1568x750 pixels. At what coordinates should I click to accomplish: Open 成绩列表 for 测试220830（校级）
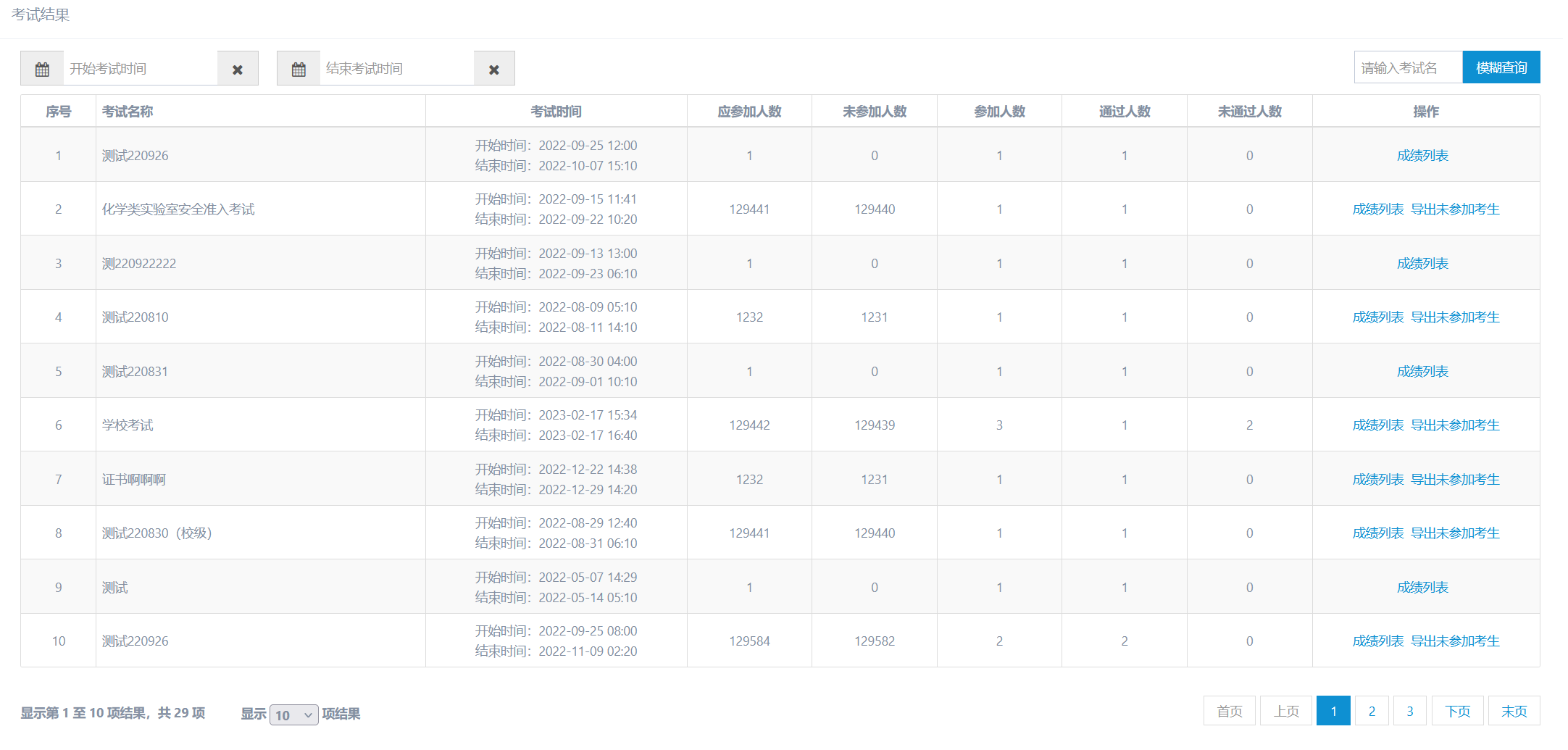(x=1378, y=533)
